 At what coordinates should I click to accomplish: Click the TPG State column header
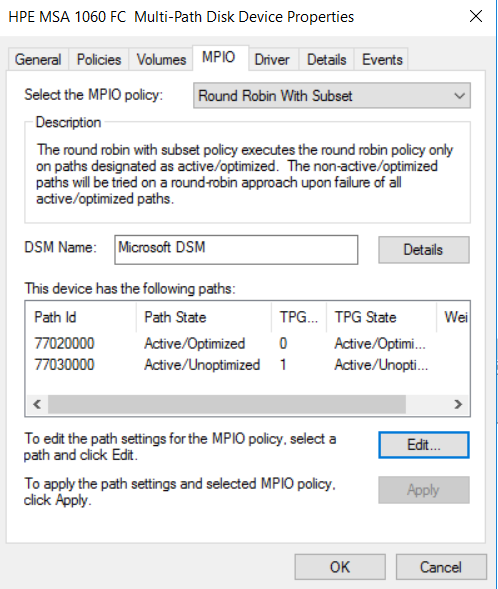point(381,317)
